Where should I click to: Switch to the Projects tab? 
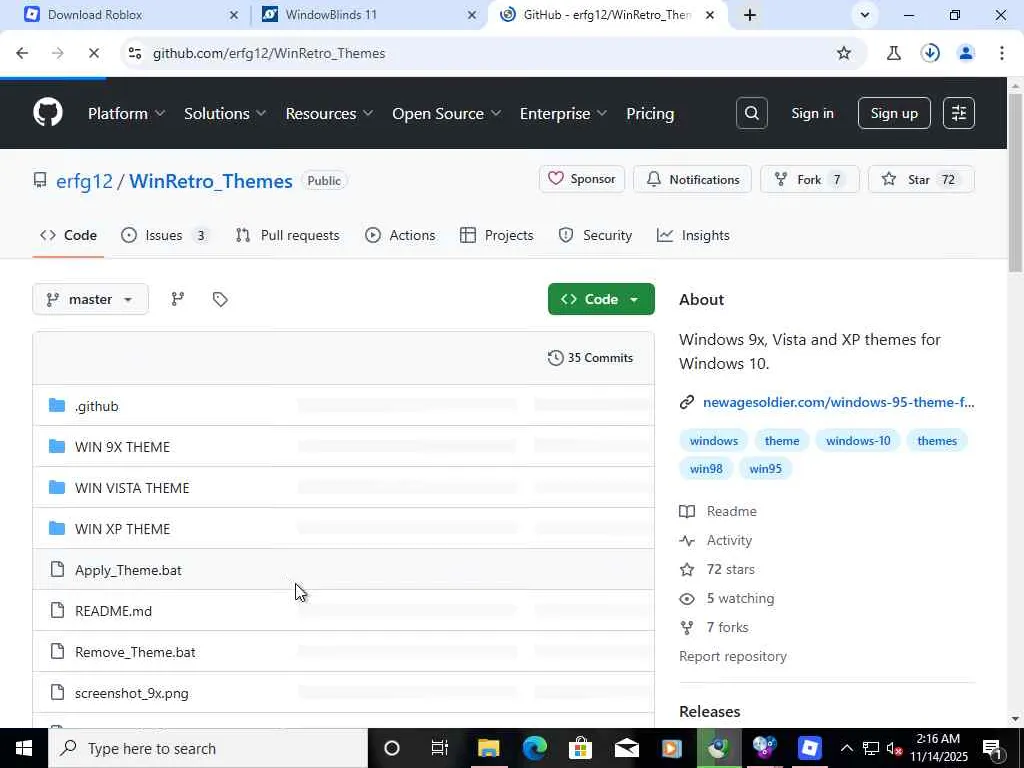496,235
